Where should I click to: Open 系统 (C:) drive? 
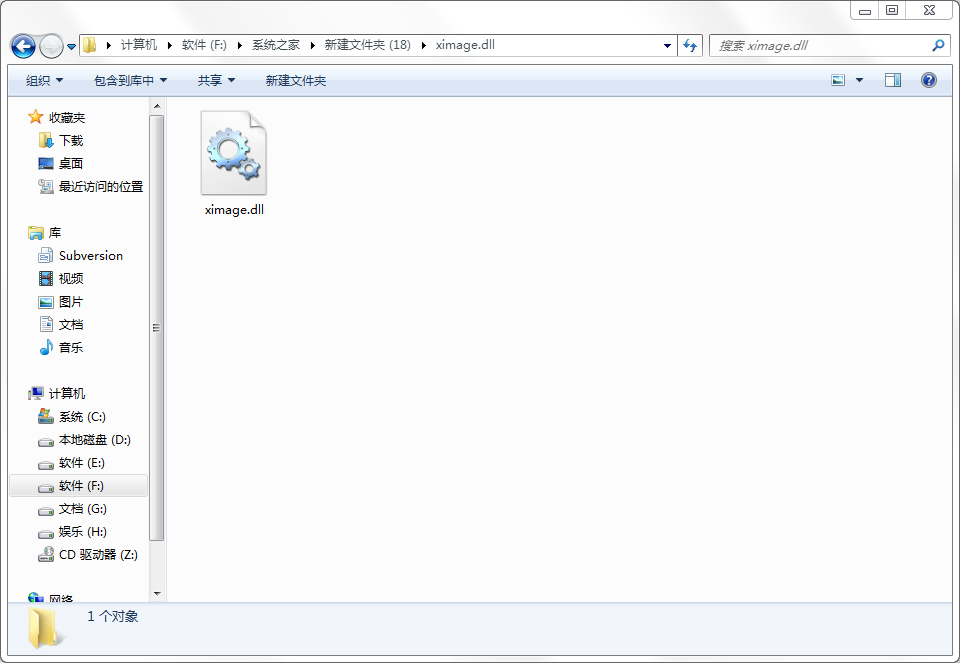[82, 417]
